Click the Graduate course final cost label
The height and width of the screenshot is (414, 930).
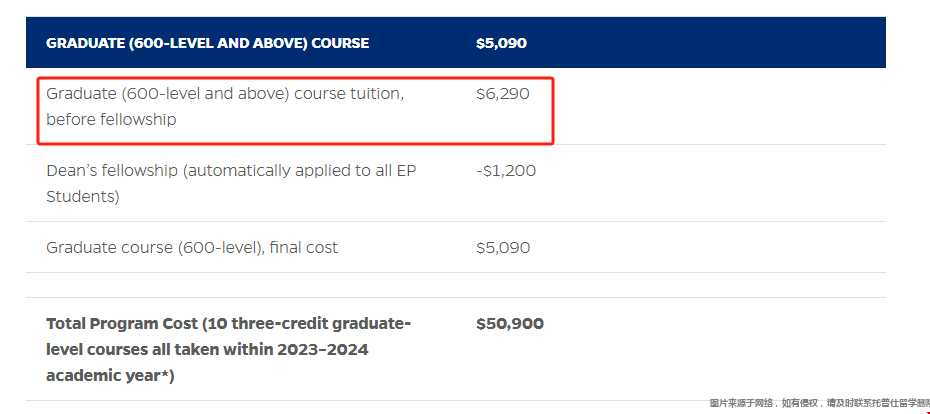tap(192, 247)
